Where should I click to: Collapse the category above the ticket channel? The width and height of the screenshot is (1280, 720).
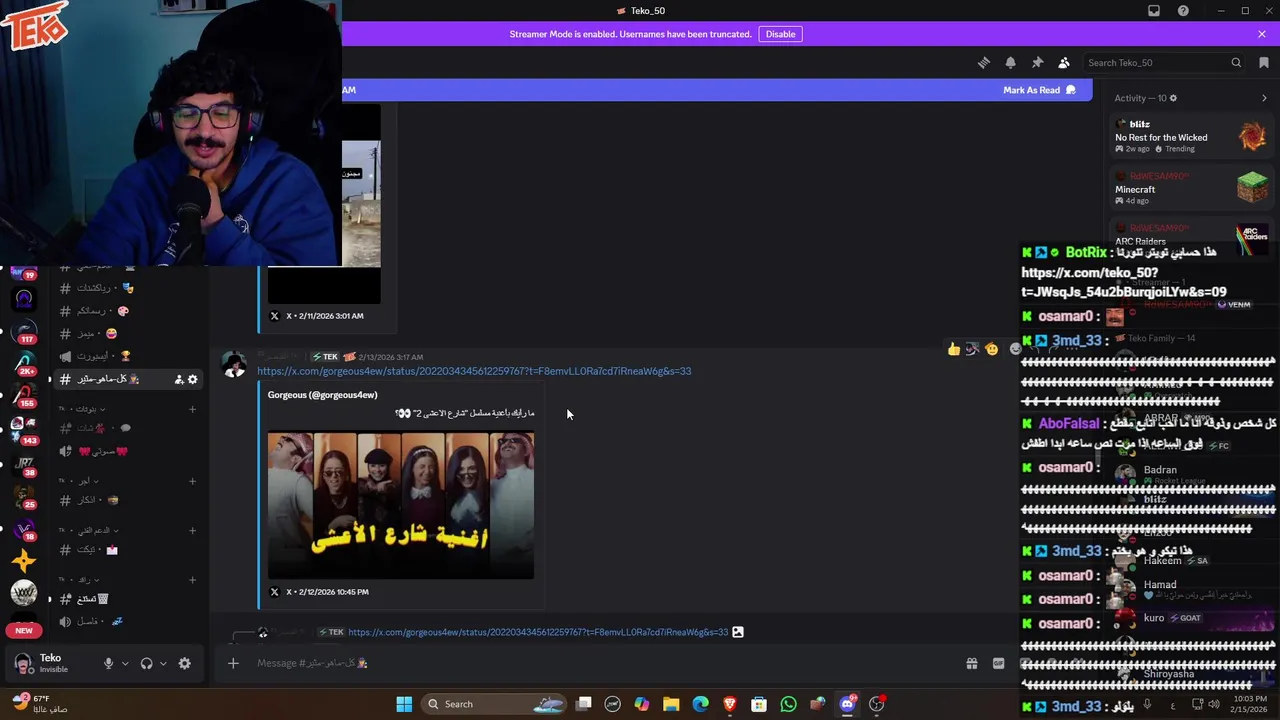89,530
